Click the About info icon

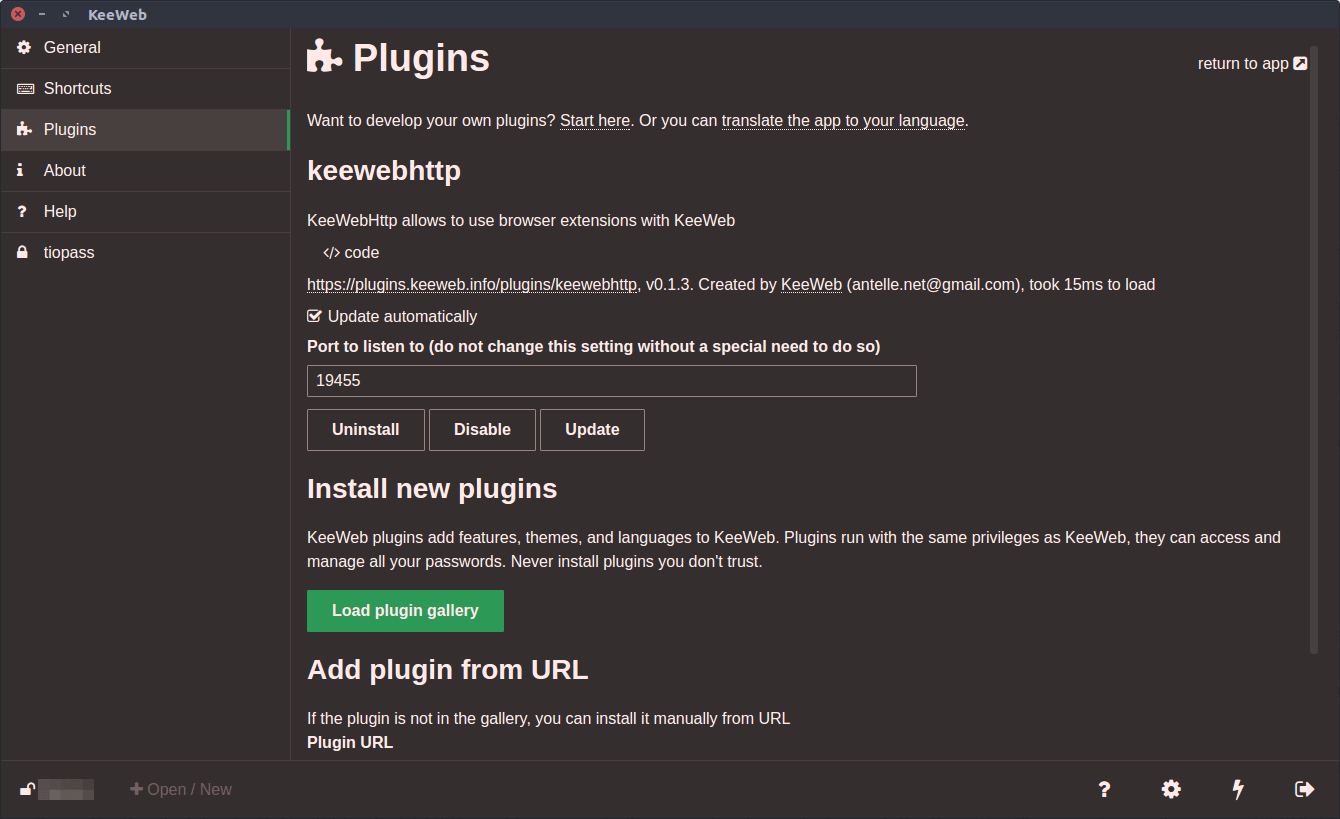coord(20,170)
